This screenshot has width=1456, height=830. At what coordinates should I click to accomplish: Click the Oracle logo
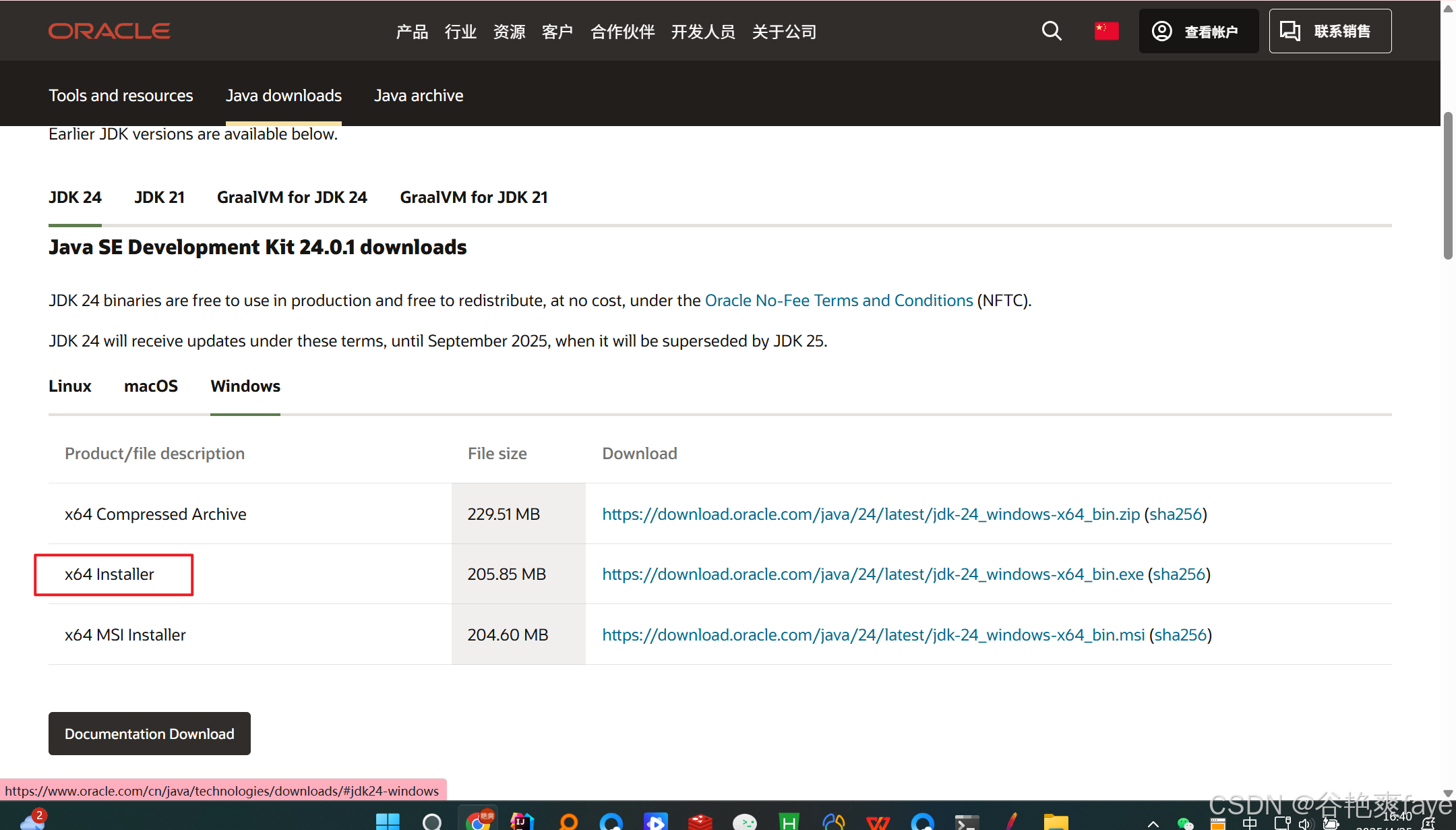point(109,31)
